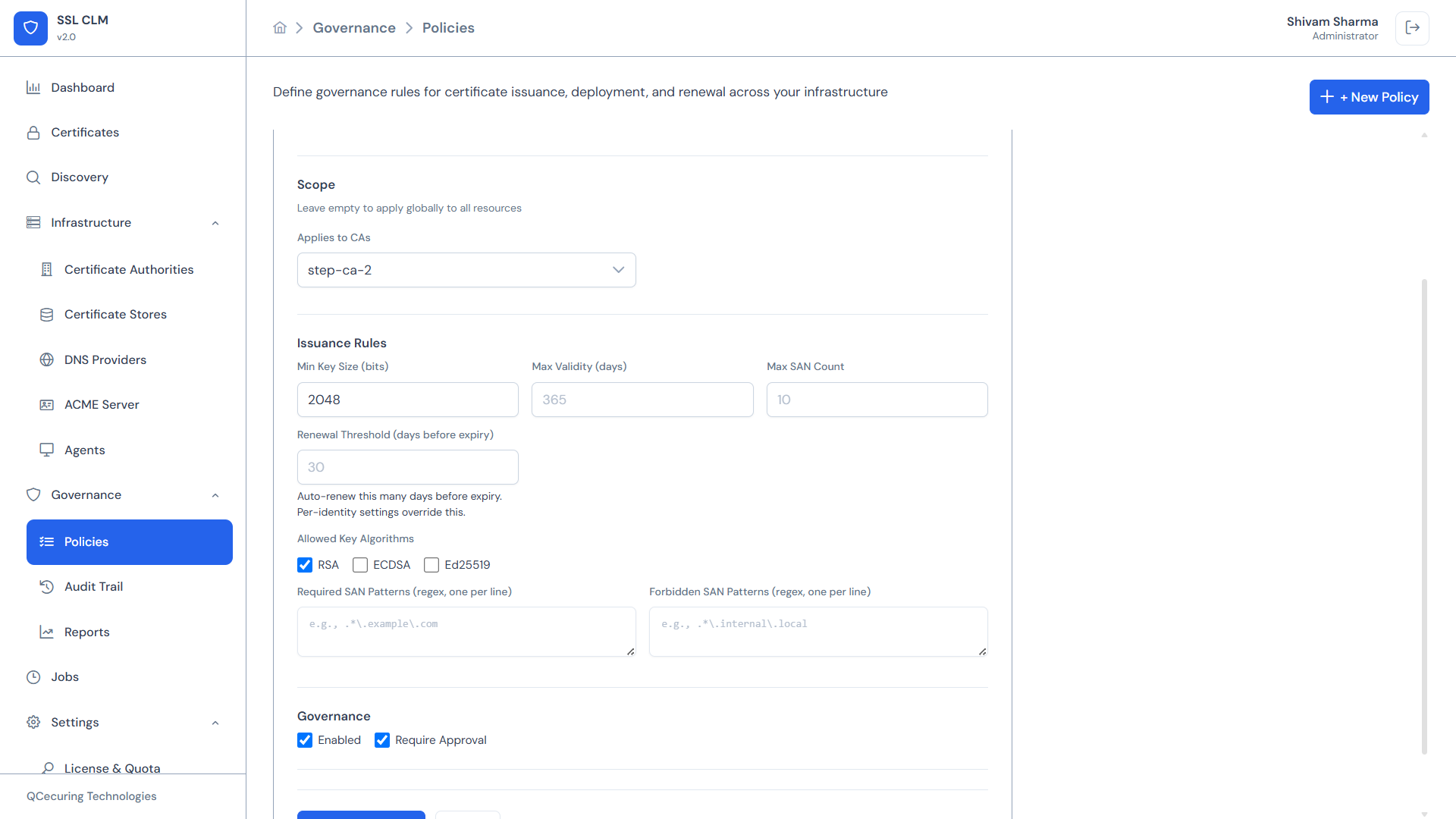Image resolution: width=1456 pixels, height=819 pixels.
Task: Collapse the Governance sidebar section chevron
Action: (x=215, y=495)
